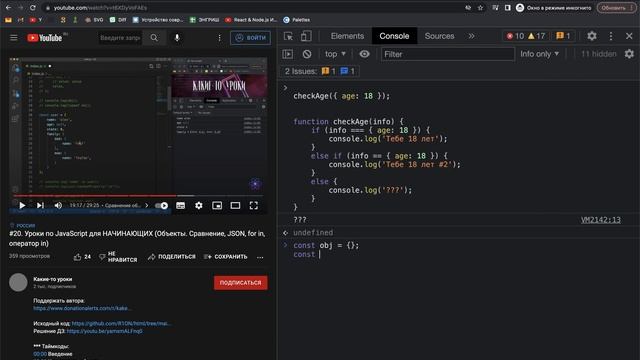Click the '2 Issues:' summary bar
Viewport: 640px width, 360px height.
(320, 71)
